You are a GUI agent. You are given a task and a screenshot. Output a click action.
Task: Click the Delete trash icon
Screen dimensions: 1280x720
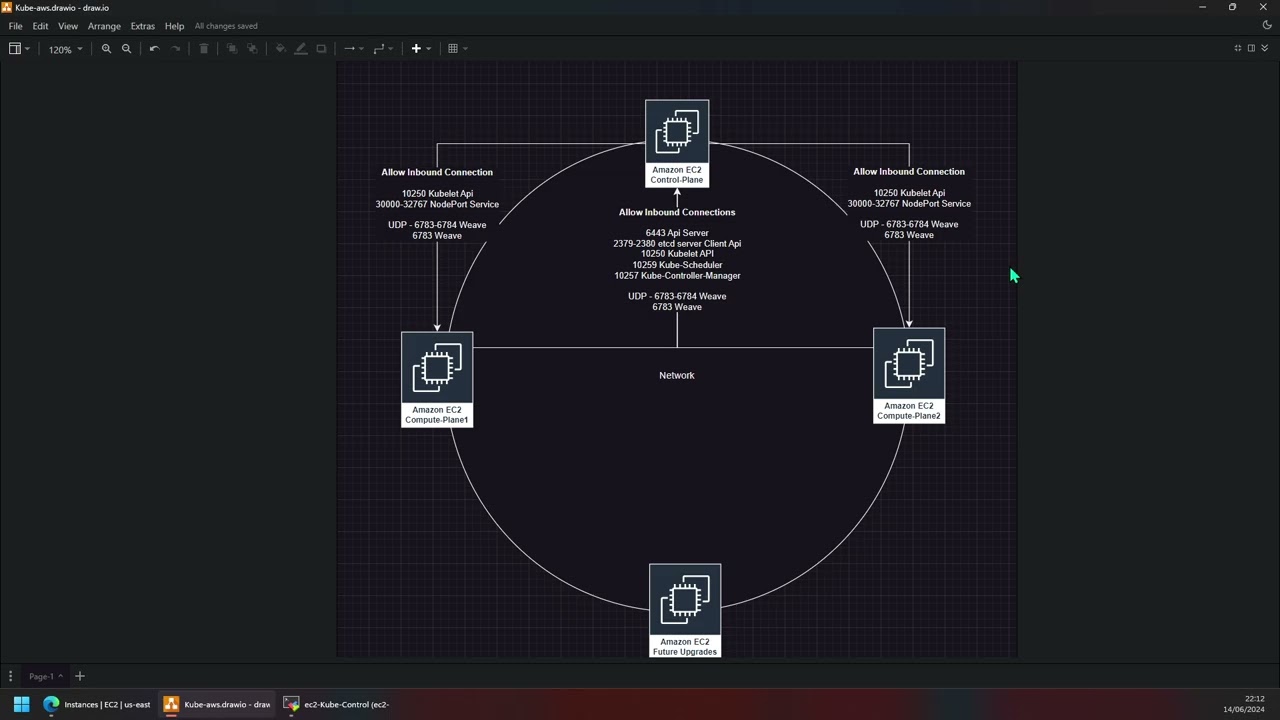tap(204, 48)
